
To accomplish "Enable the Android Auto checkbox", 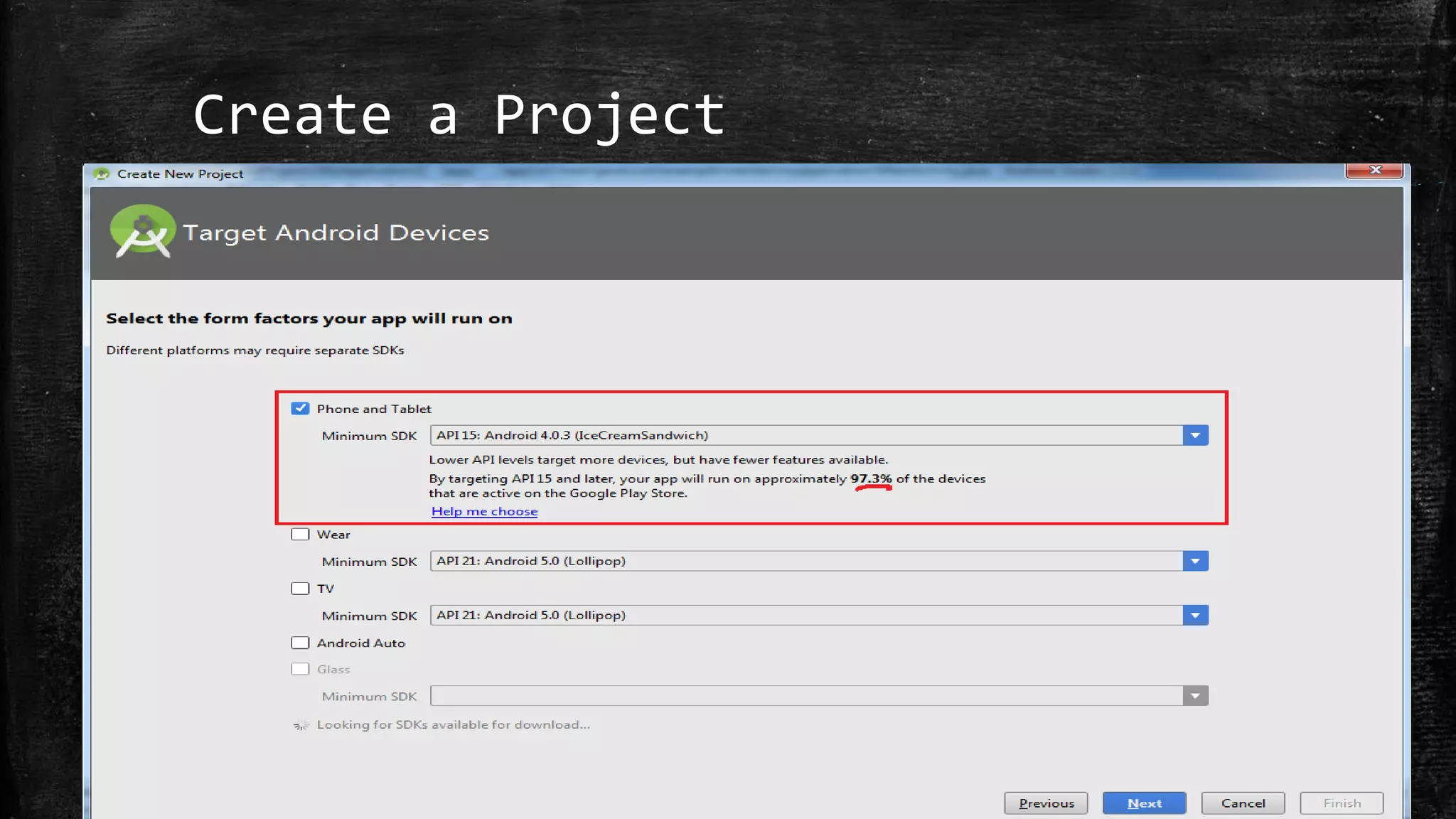I will [x=300, y=643].
